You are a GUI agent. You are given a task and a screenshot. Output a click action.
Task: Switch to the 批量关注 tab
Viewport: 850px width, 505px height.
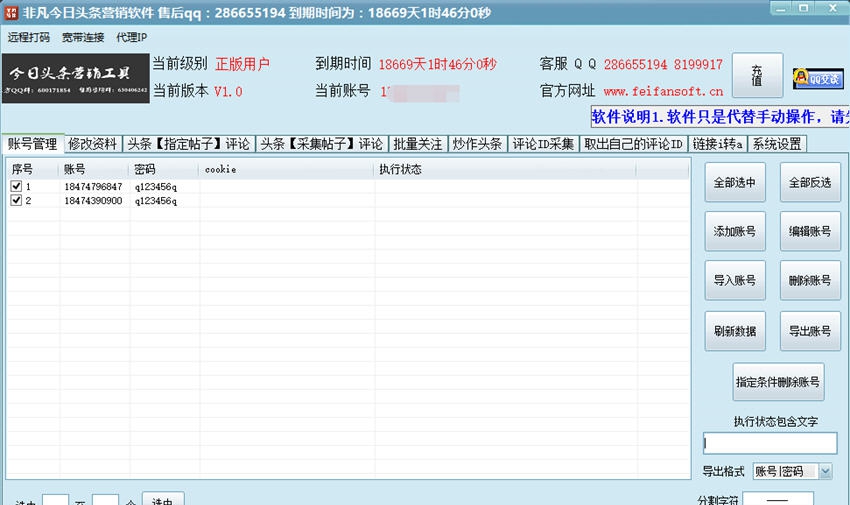click(x=418, y=144)
